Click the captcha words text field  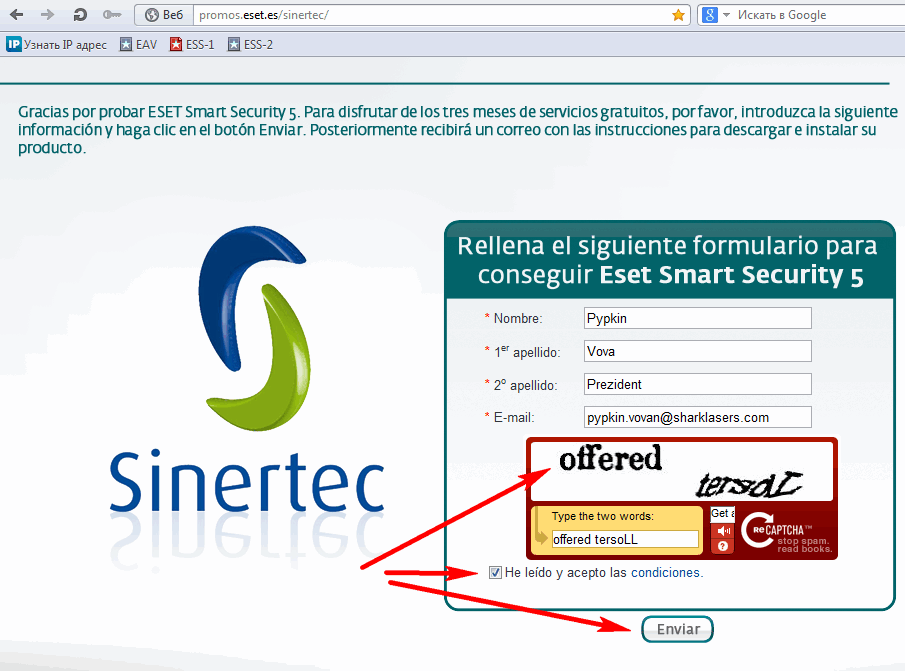coord(625,539)
